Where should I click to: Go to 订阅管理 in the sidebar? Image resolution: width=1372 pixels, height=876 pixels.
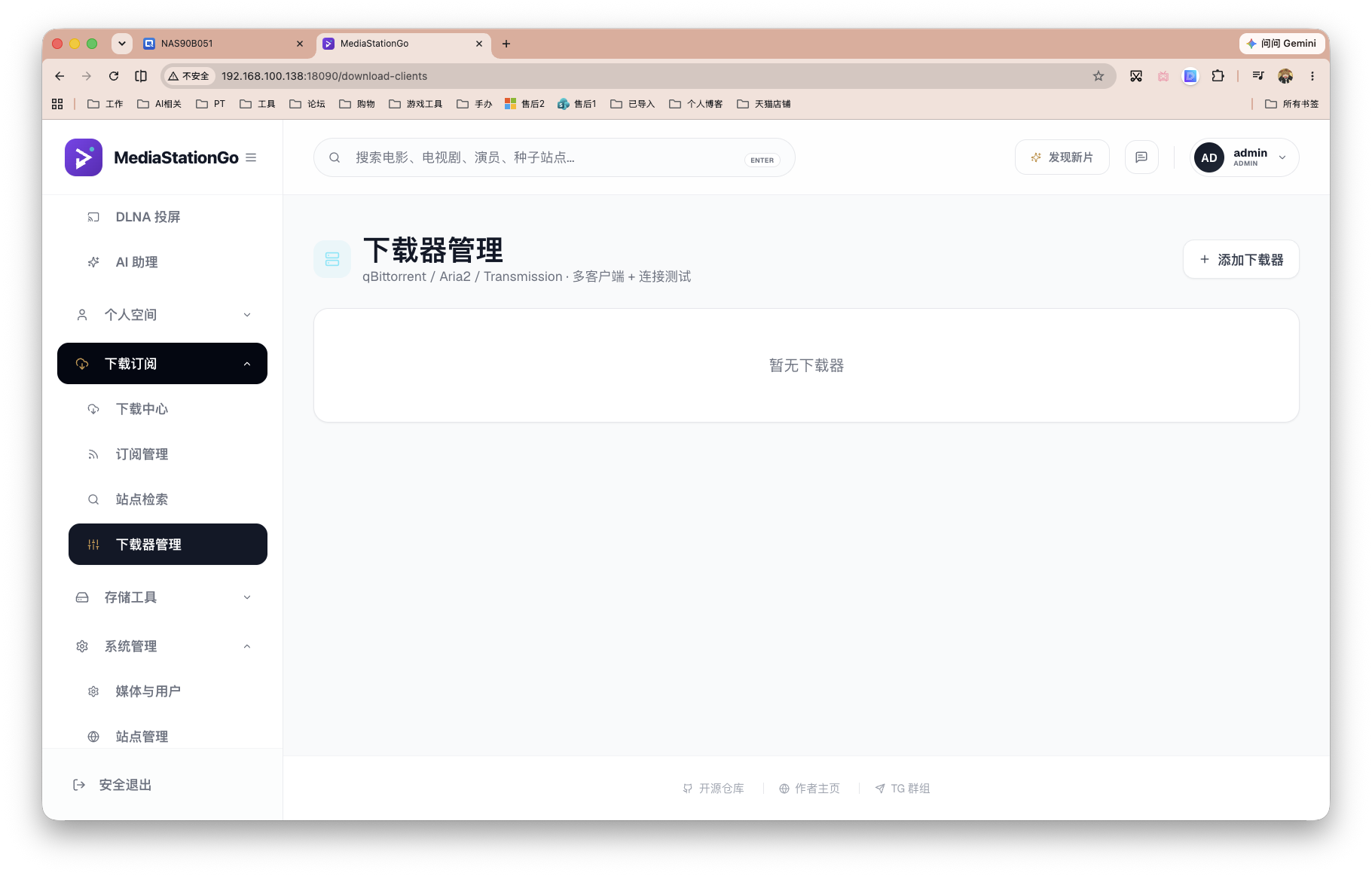(x=167, y=454)
